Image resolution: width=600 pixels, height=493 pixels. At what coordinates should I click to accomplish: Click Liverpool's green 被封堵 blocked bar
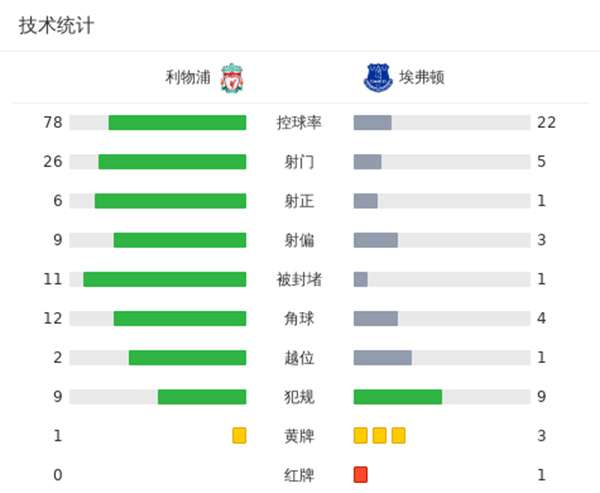coord(165,279)
